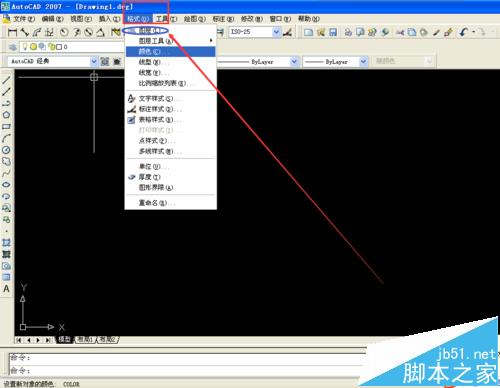Image resolution: width=500 pixels, height=388 pixels.
Task: Expand the AutoCAD 经典 workspace dropdown
Action: (x=94, y=62)
